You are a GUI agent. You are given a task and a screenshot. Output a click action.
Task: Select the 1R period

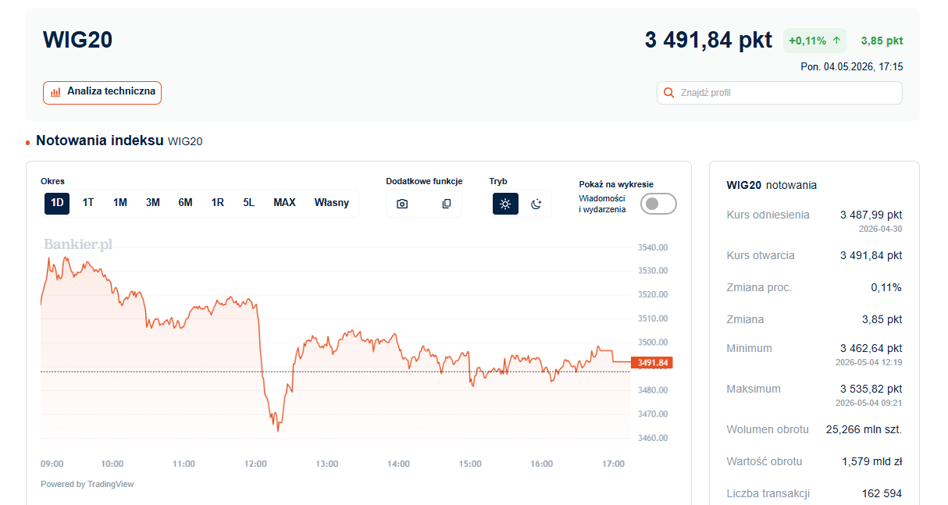218,203
